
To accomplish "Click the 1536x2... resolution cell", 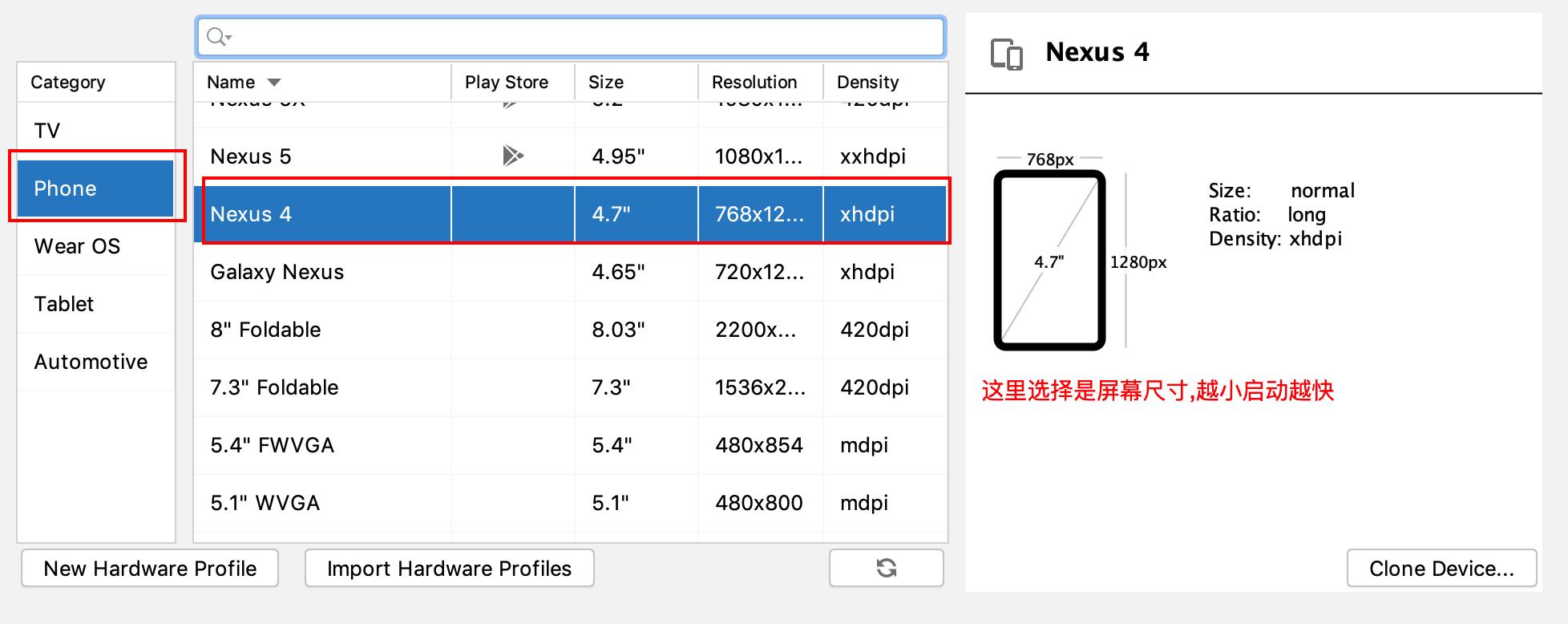I will coord(760,387).
